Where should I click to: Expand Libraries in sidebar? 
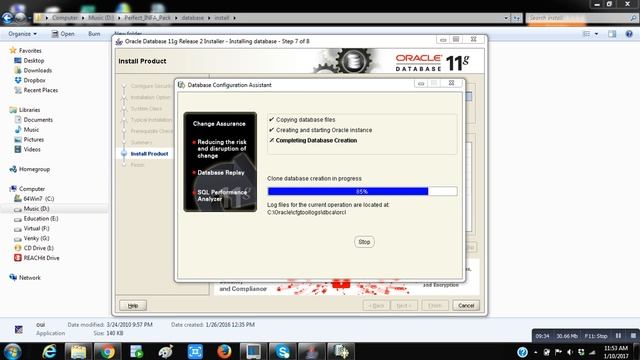pyautogui.click(x=29, y=110)
